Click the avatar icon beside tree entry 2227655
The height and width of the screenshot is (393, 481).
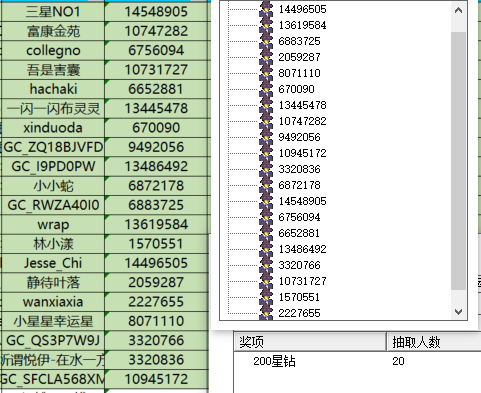point(266,313)
